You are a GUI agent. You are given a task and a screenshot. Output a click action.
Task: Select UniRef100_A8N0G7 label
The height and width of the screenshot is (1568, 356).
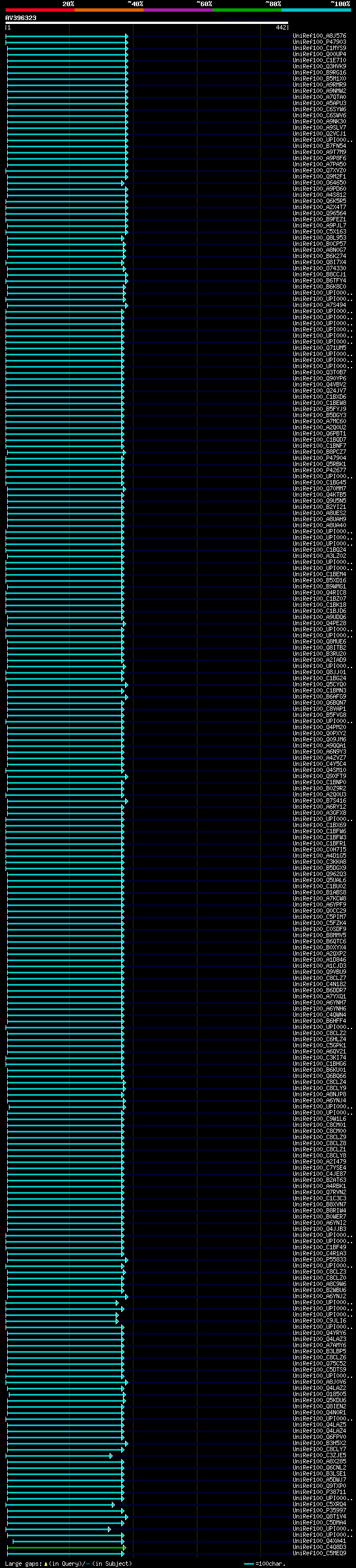(x=319, y=250)
